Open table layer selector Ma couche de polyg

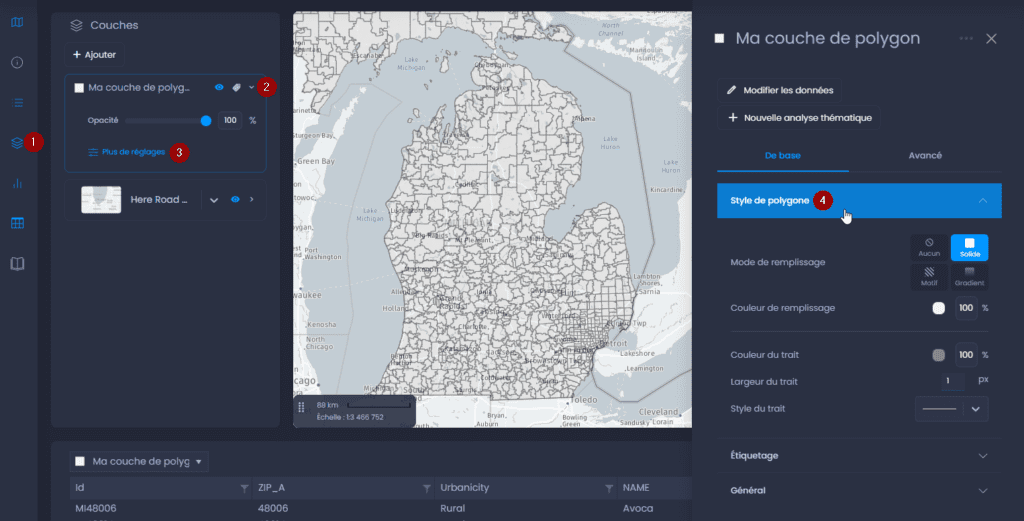coord(139,462)
